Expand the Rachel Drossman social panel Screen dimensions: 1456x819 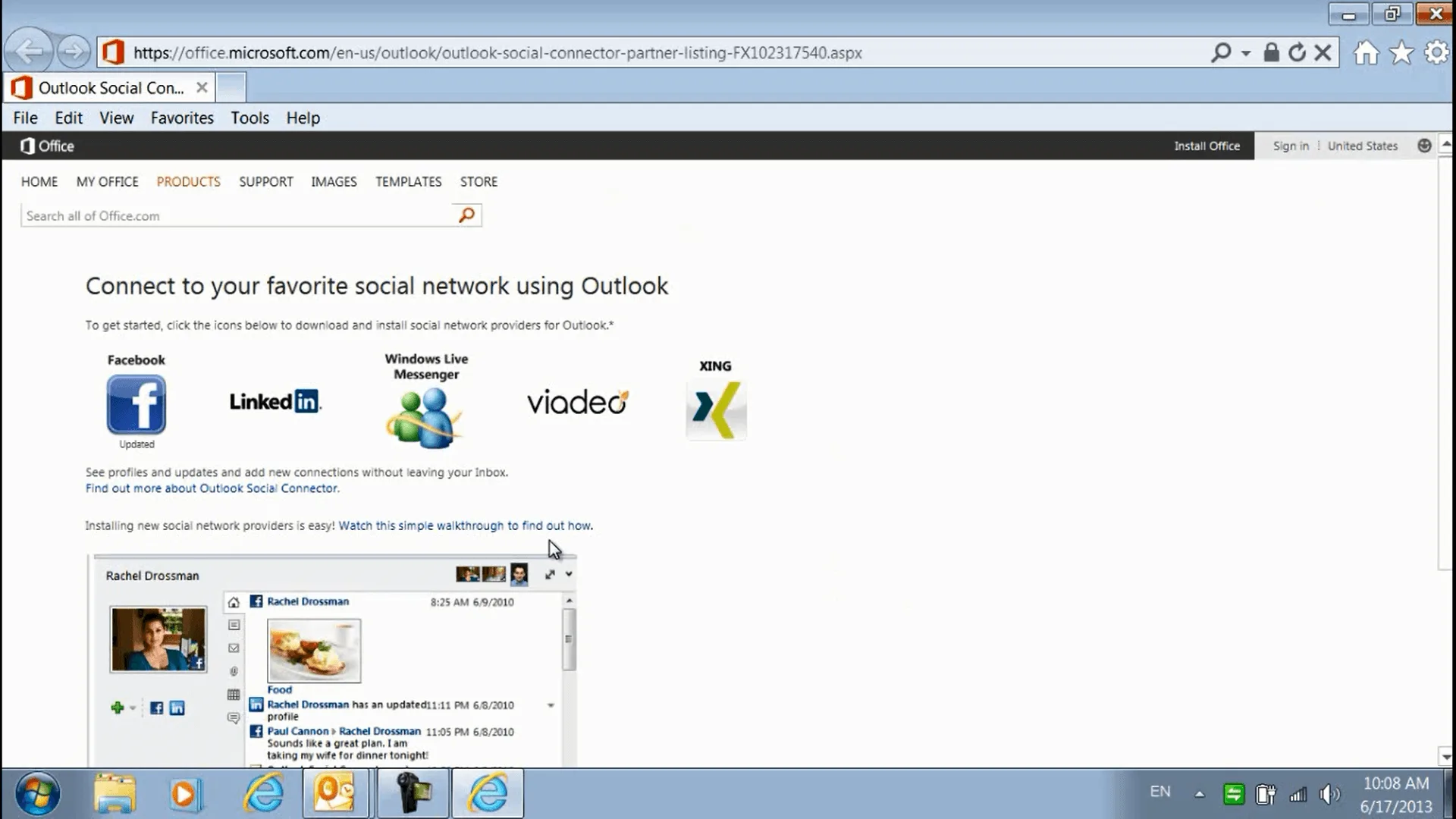549,574
